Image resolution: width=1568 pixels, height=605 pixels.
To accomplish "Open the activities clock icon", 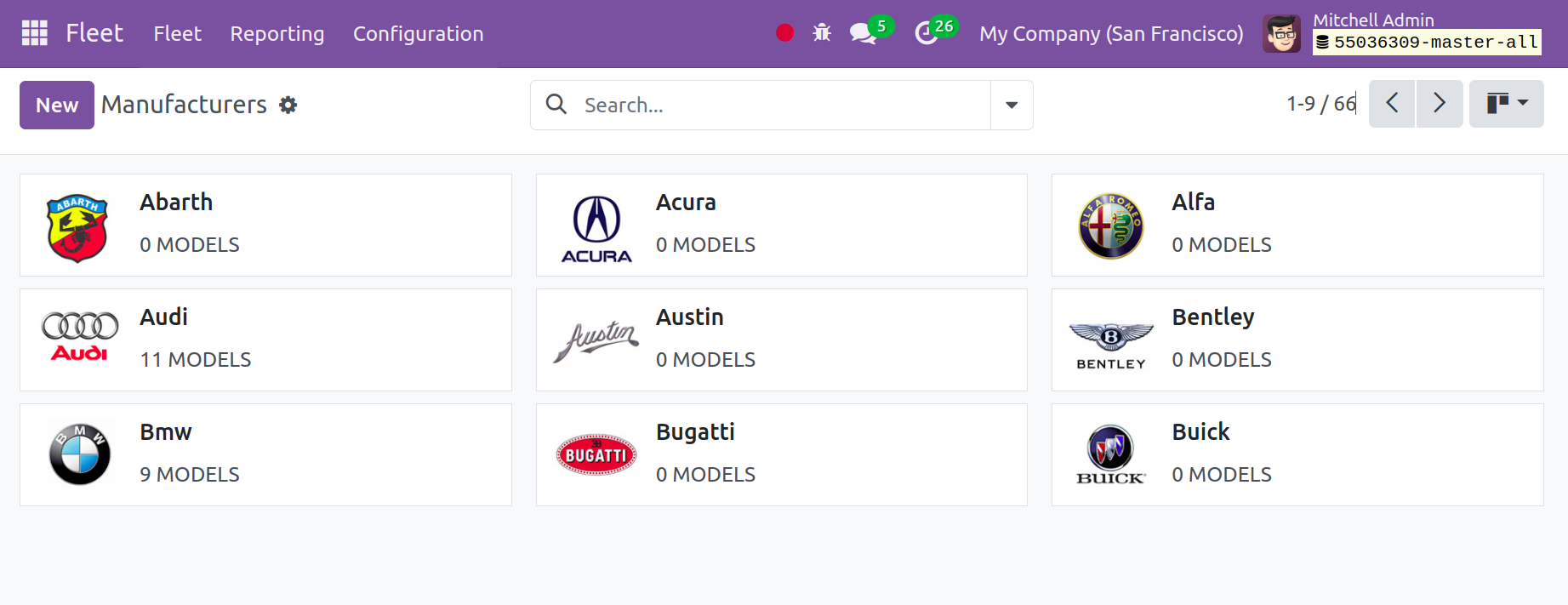I will (926, 34).
